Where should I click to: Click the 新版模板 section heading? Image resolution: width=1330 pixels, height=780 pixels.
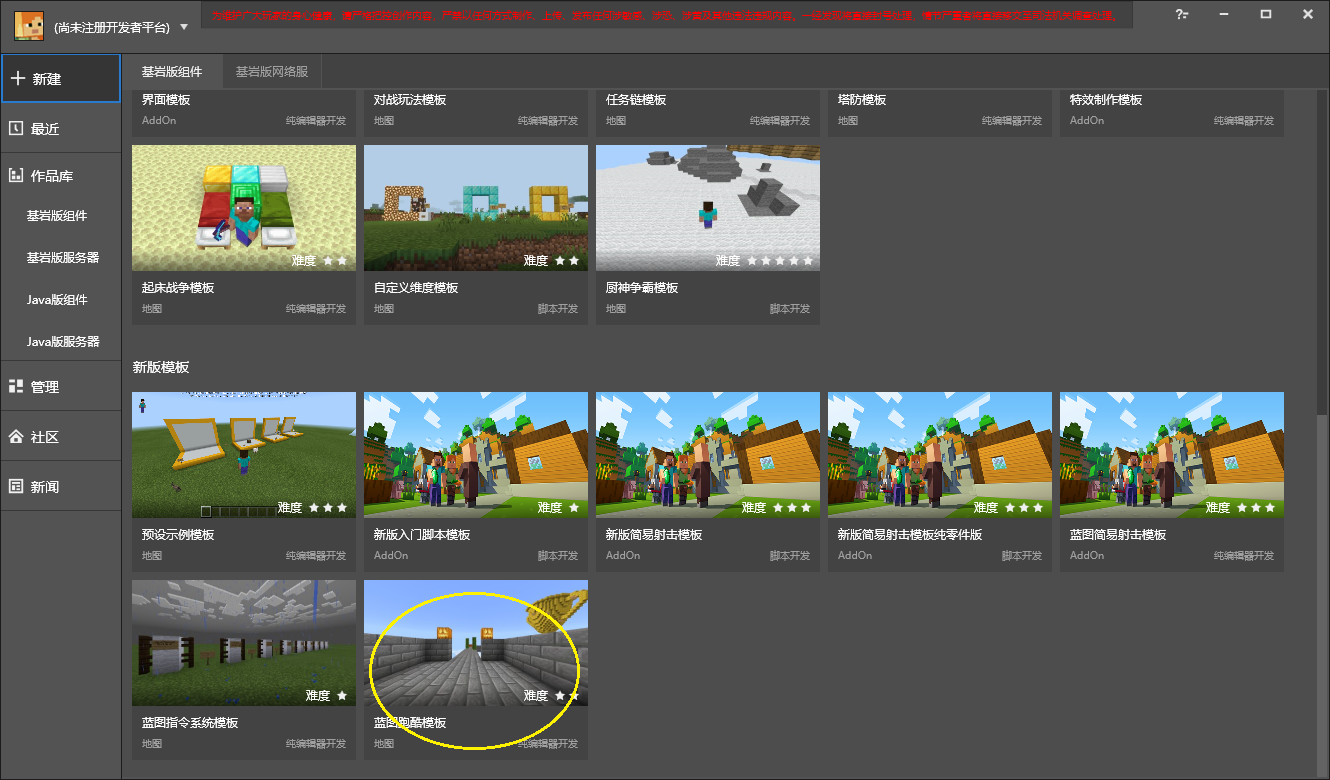pos(161,368)
